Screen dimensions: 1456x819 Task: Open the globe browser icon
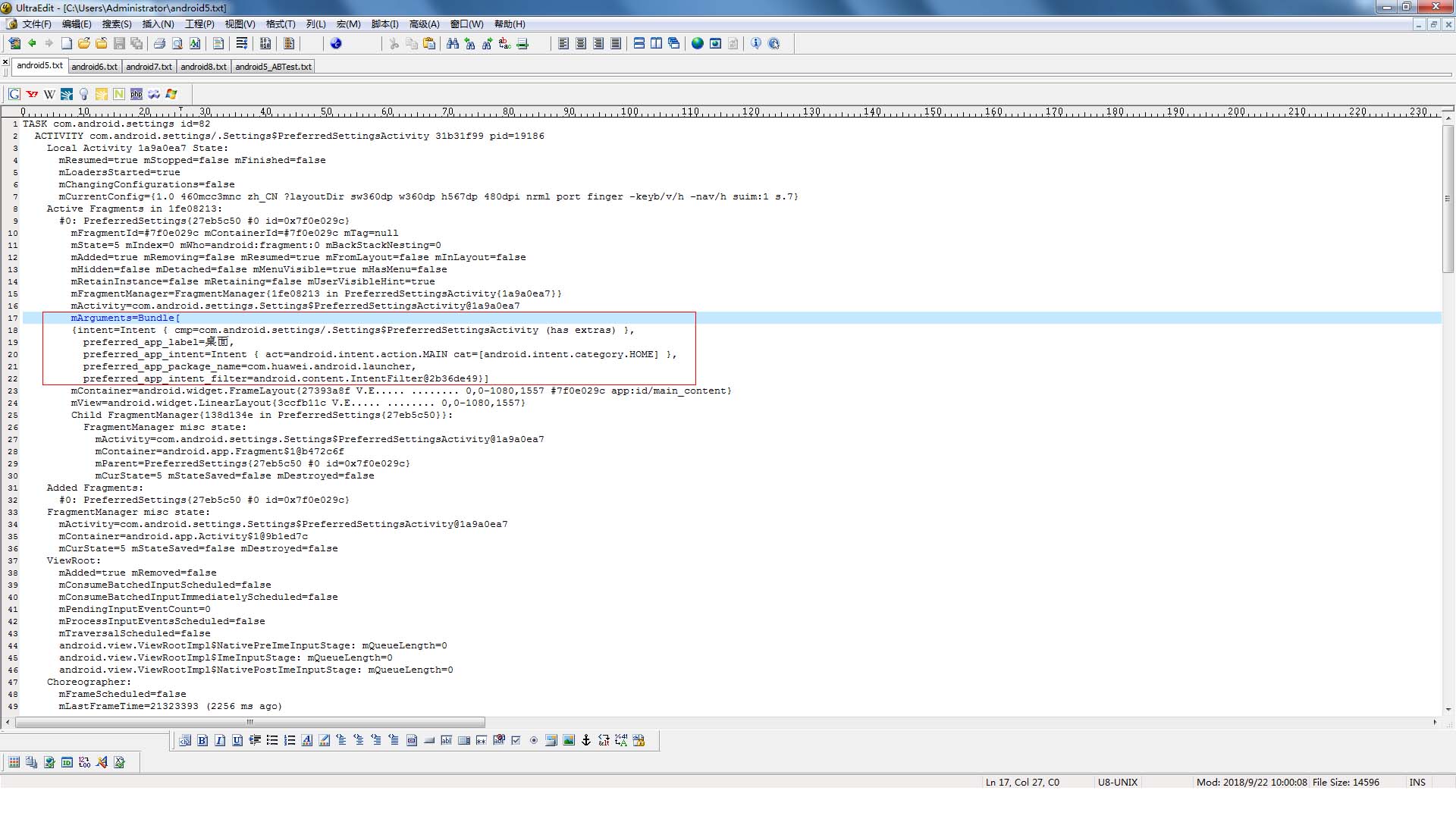point(698,43)
